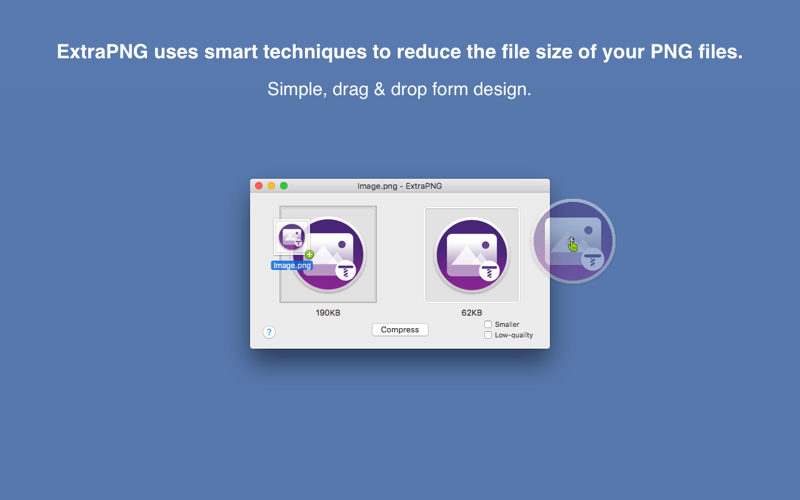Click the 'Simple, drag & drop form design.' subtitle
Image resolution: width=800 pixels, height=500 pixels.
tap(399, 89)
